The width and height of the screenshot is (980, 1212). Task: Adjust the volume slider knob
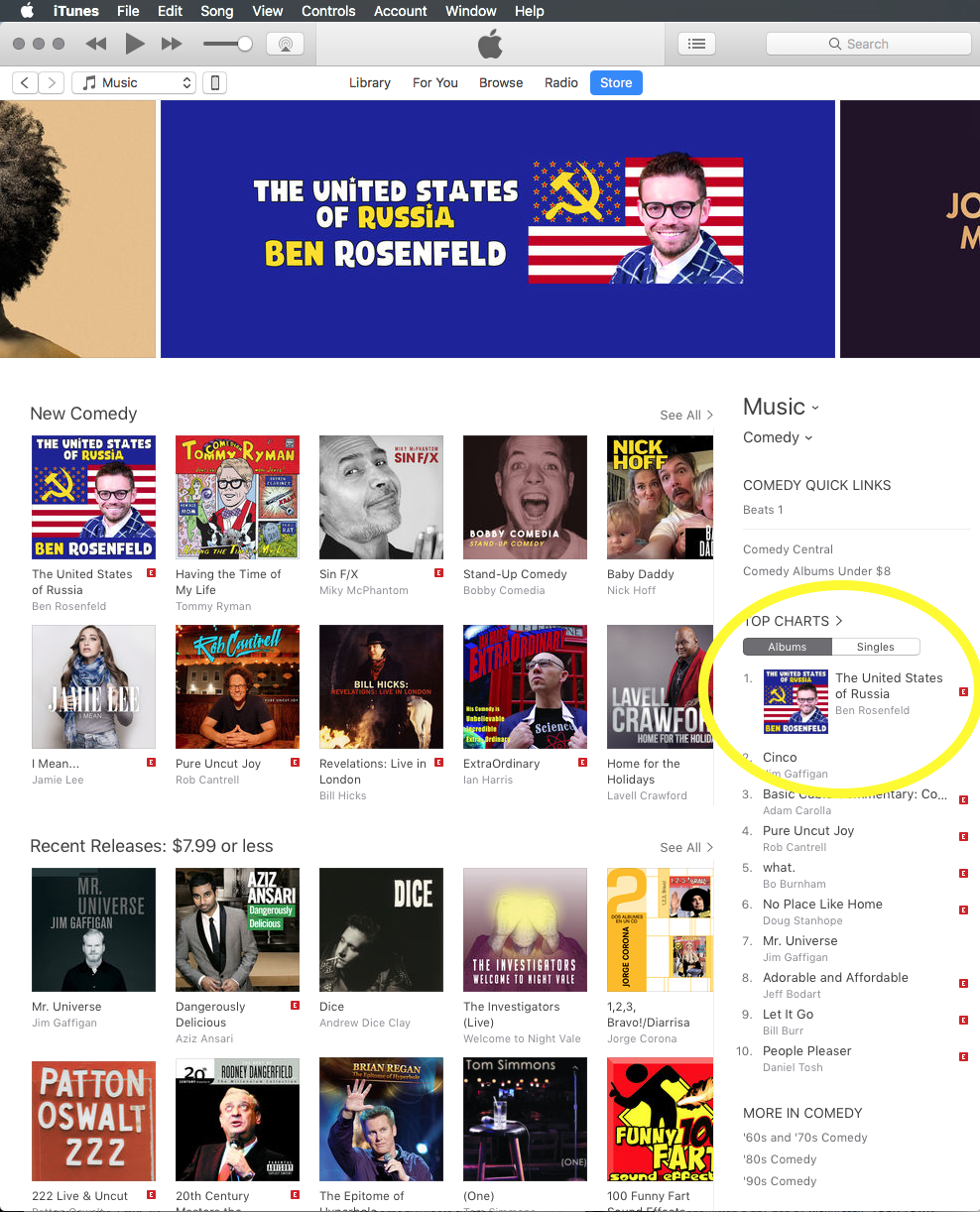[x=245, y=44]
